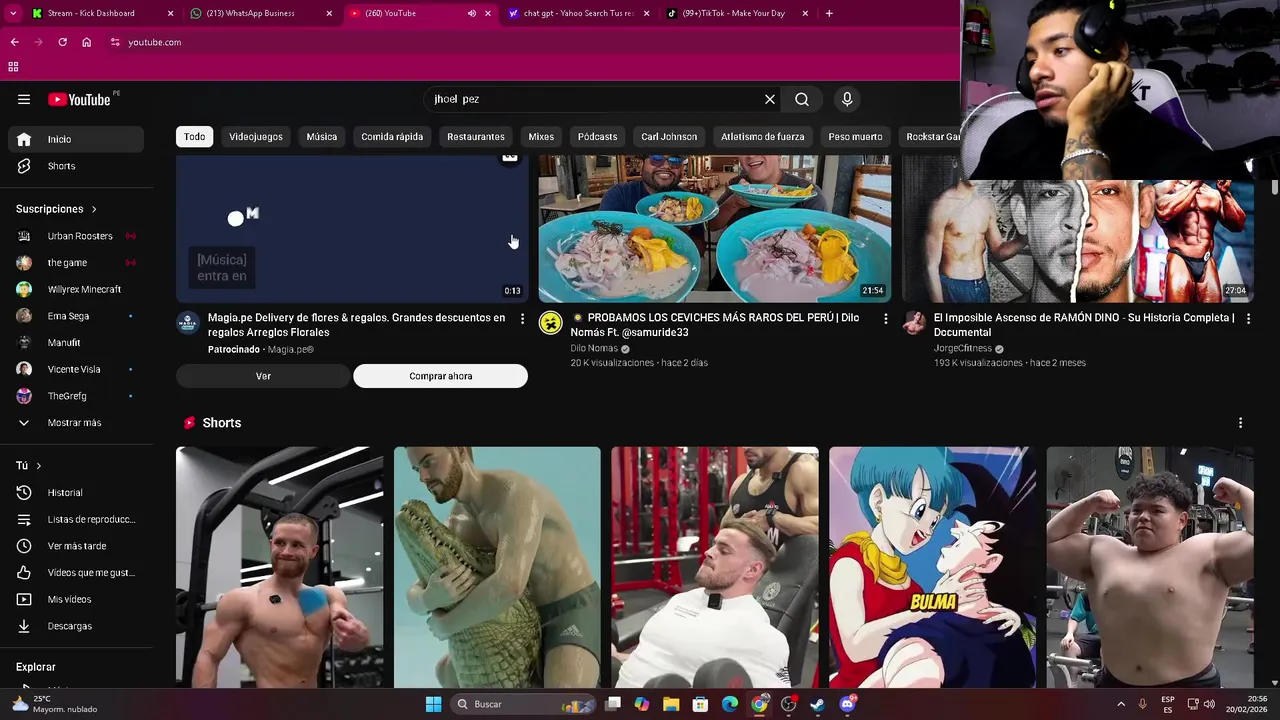The height and width of the screenshot is (720, 1280).
Task: Go back in the browser
Action: tap(14, 42)
